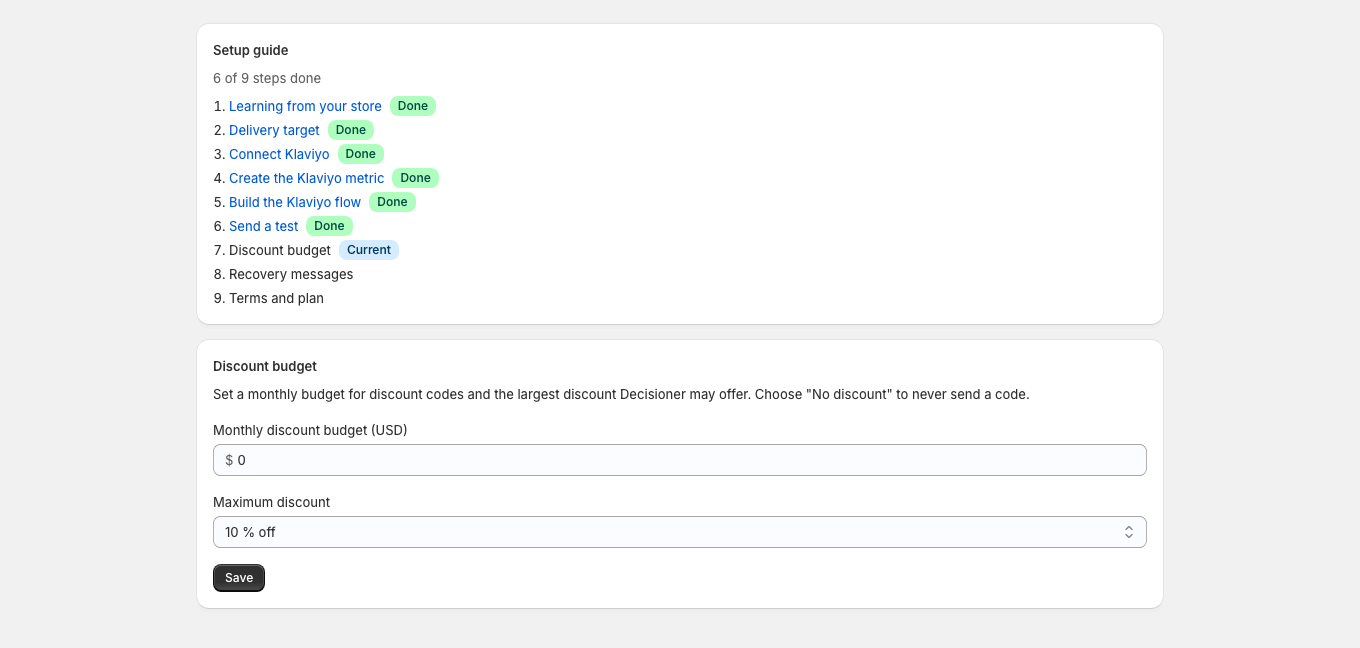Open the Maximum discount dropdown
Image resolution: width=1360 pixels, height=648 pixels.
pos(680,532)
